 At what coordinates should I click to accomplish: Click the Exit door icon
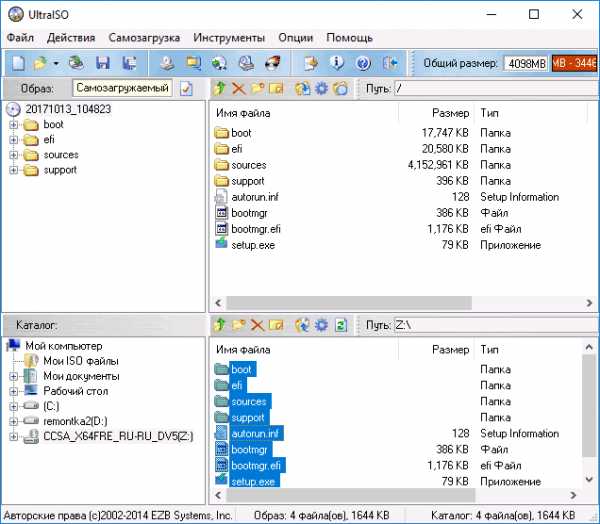[x=390, y=63]
